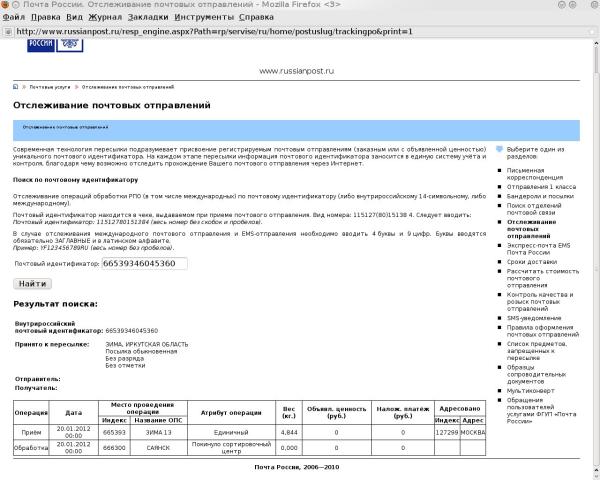Click the Приём operation cell
Image resolution: width=600 pixels, height=480 pixels.
coord(31,433)
